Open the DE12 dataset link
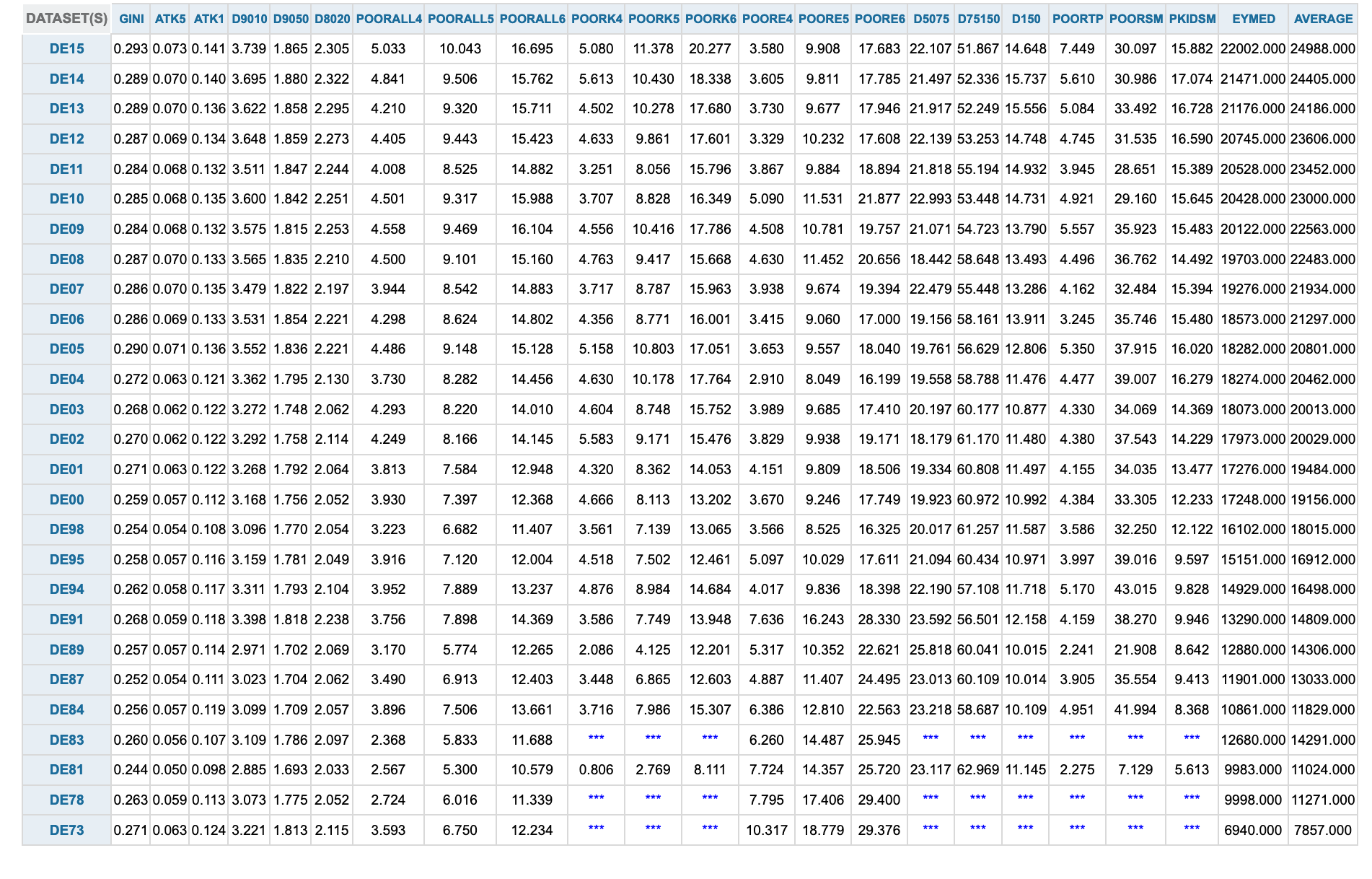 [x=66, y=139]
